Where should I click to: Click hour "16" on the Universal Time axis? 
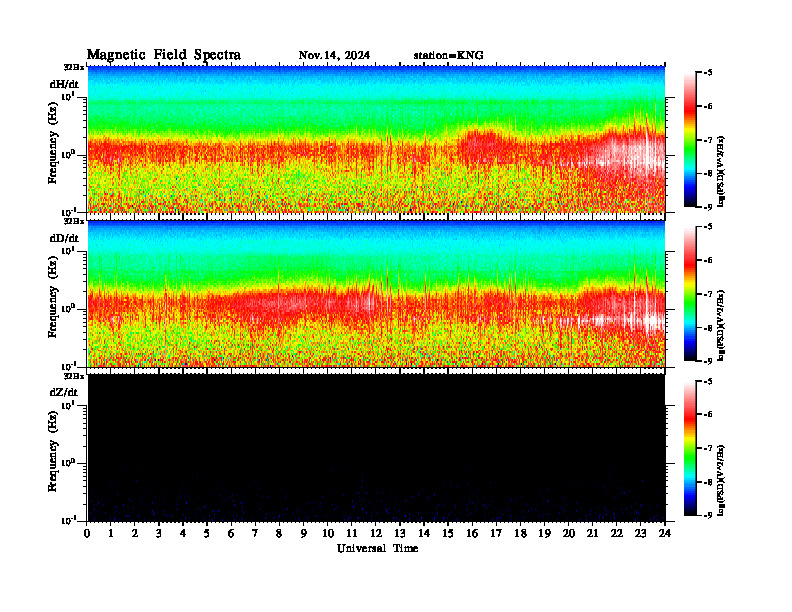pyautogui.click(x=472, y=533)
